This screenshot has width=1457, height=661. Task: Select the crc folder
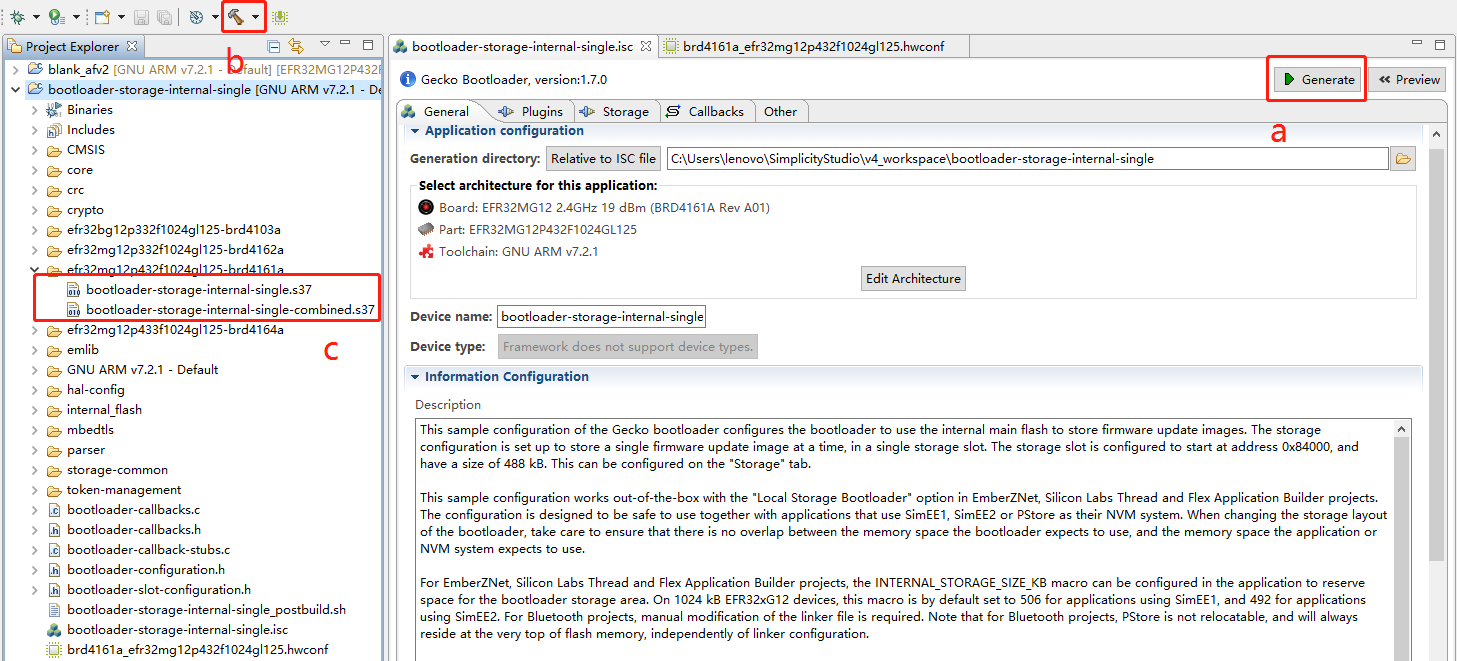(75, 189)
